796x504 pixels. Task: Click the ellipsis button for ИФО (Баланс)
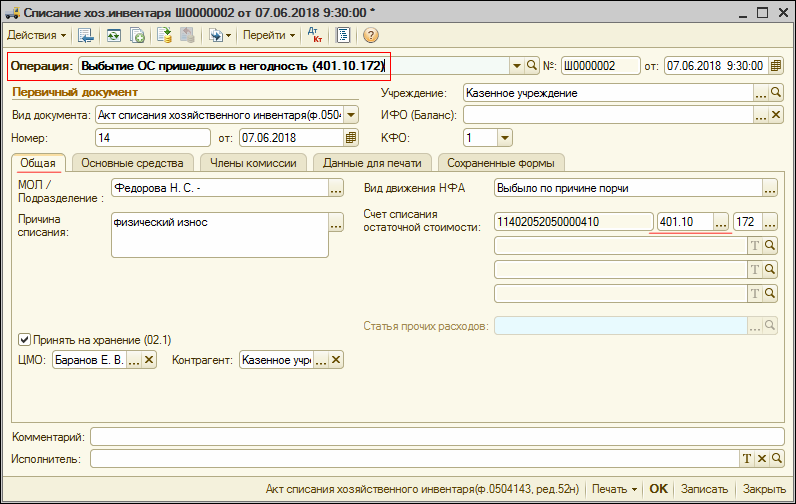pyautogui.click(x=760, y=115)
